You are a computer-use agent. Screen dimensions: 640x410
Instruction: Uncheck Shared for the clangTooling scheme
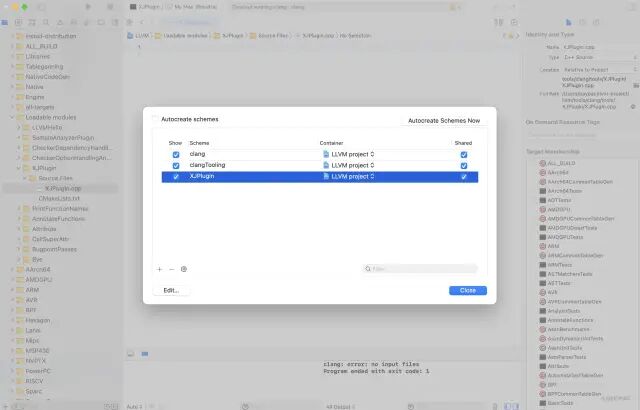(x=464, y=166)
